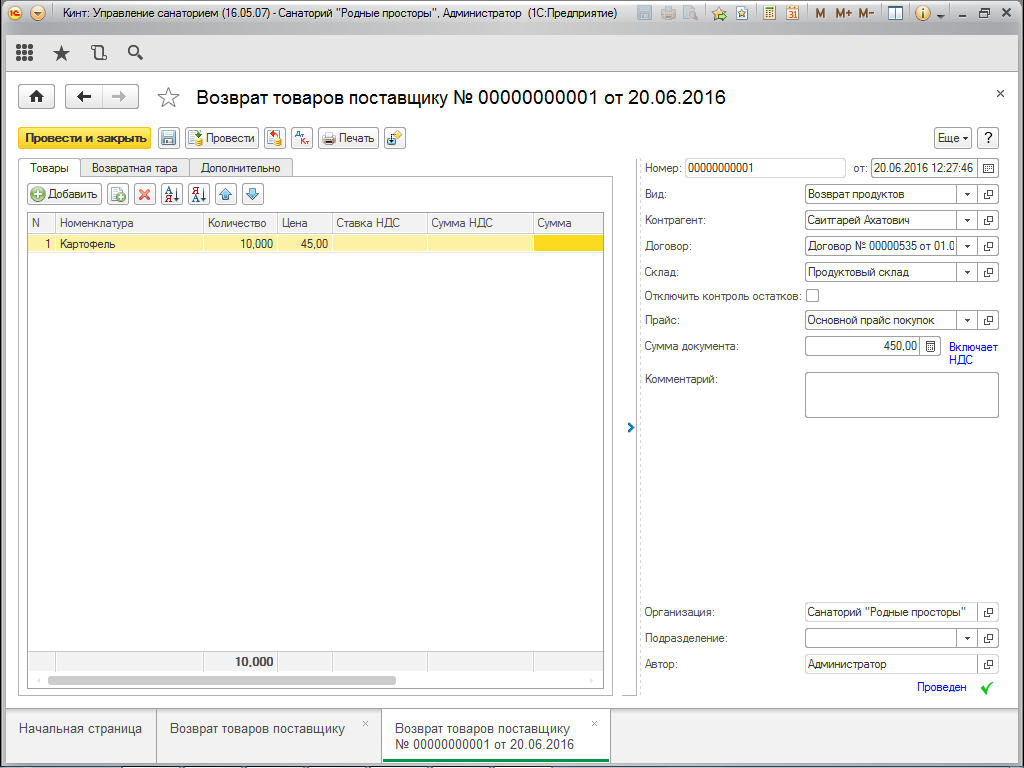
Task: Click the Провести и закрыть button
Action: 85,138
